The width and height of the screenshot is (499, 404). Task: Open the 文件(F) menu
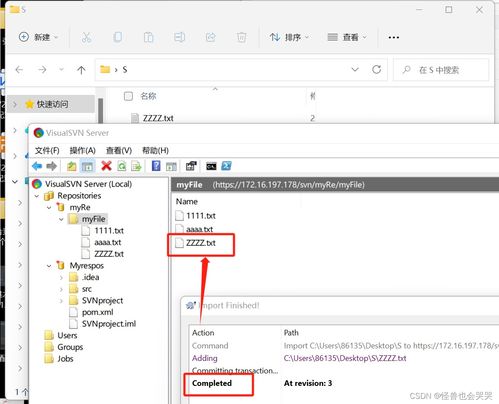(47, 150)
